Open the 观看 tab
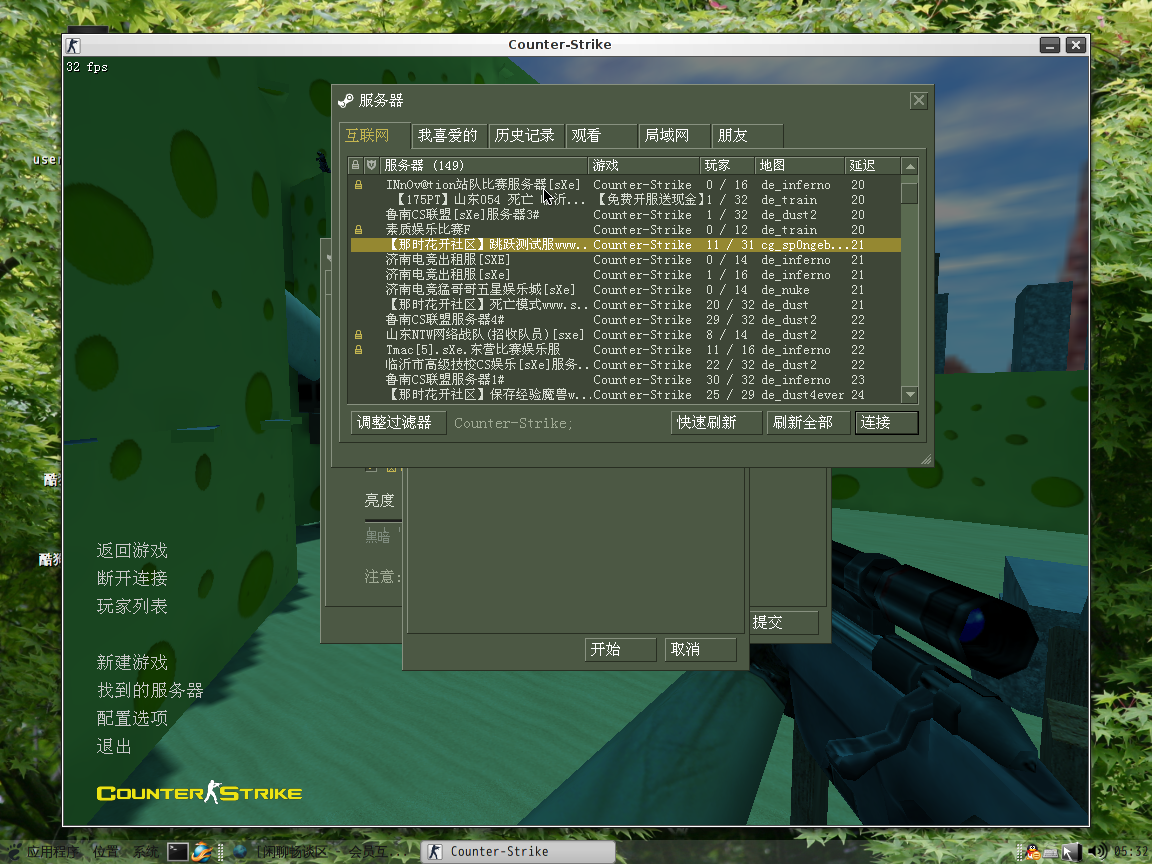This screenshot has width=1152, height=864. coord(601,136)
